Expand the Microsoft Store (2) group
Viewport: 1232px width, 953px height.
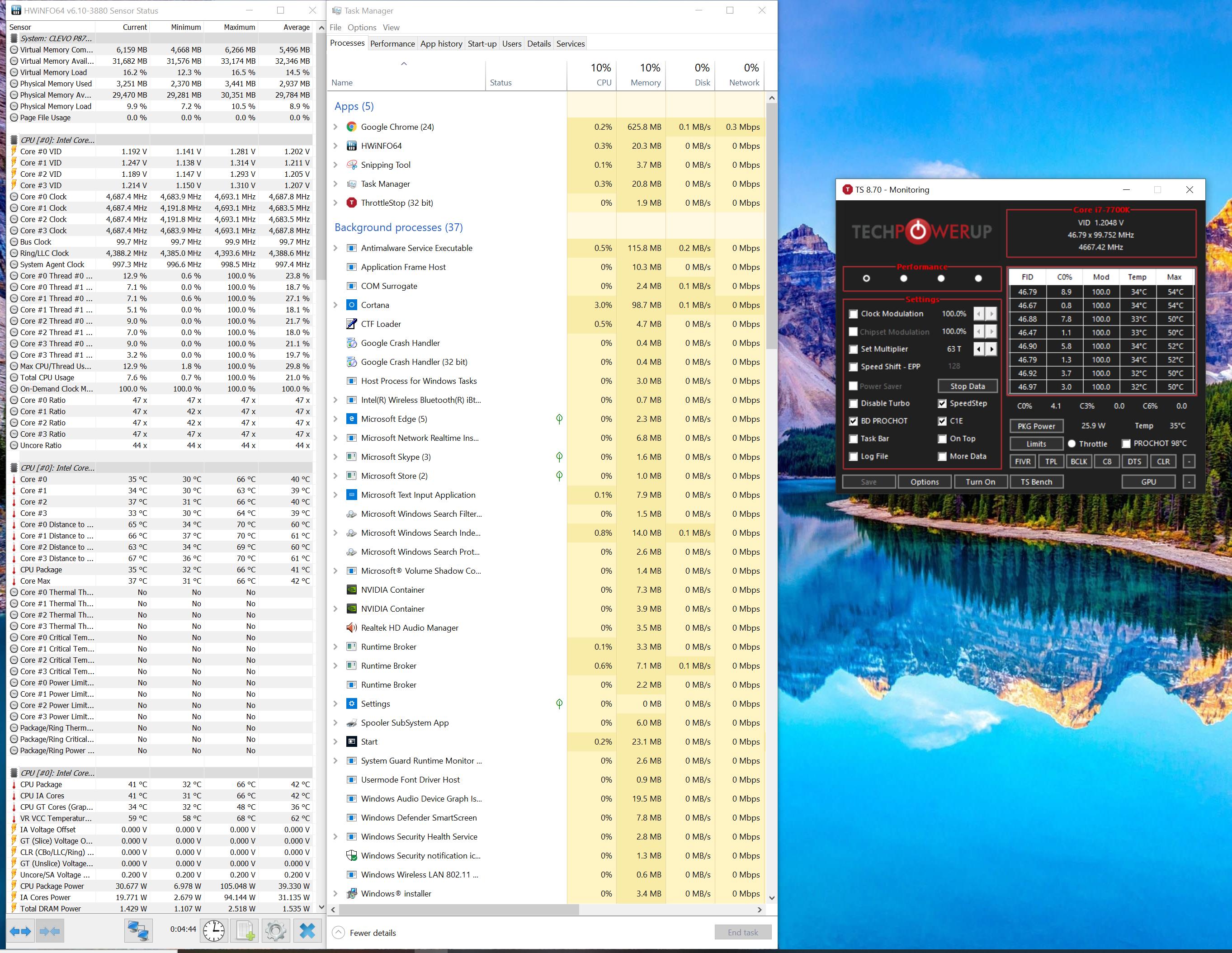(x=335, y=476)
